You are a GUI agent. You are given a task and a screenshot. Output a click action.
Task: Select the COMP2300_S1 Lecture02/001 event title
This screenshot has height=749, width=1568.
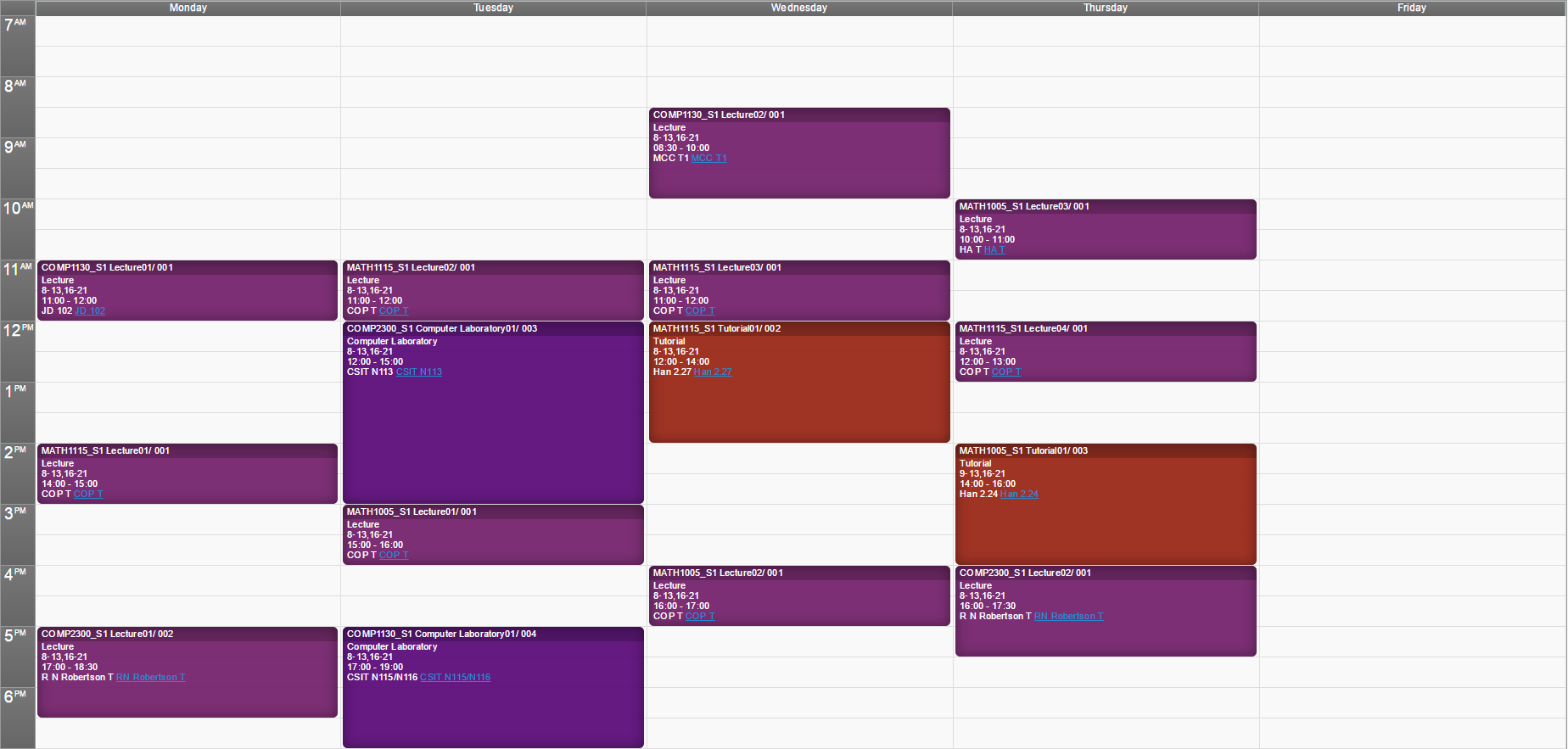pos(1025,573)
